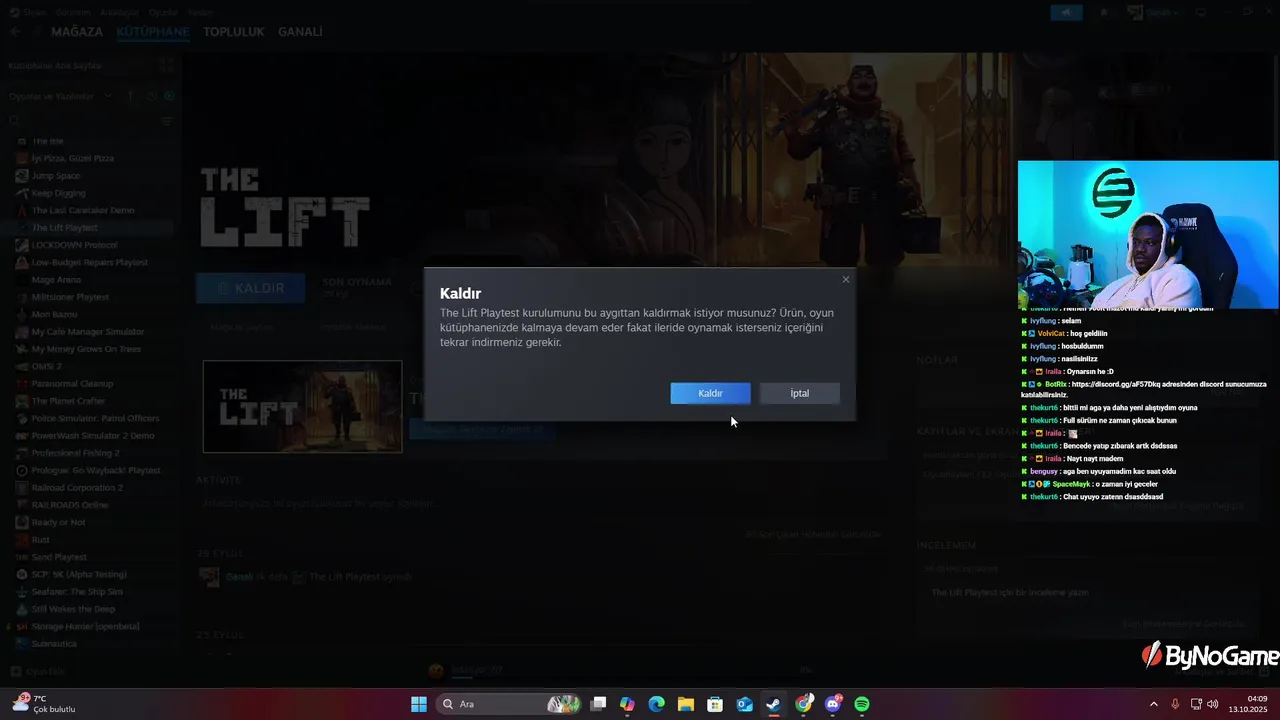
Task: Open Outlook from the taskbar
Action: [x=744, y=704]
